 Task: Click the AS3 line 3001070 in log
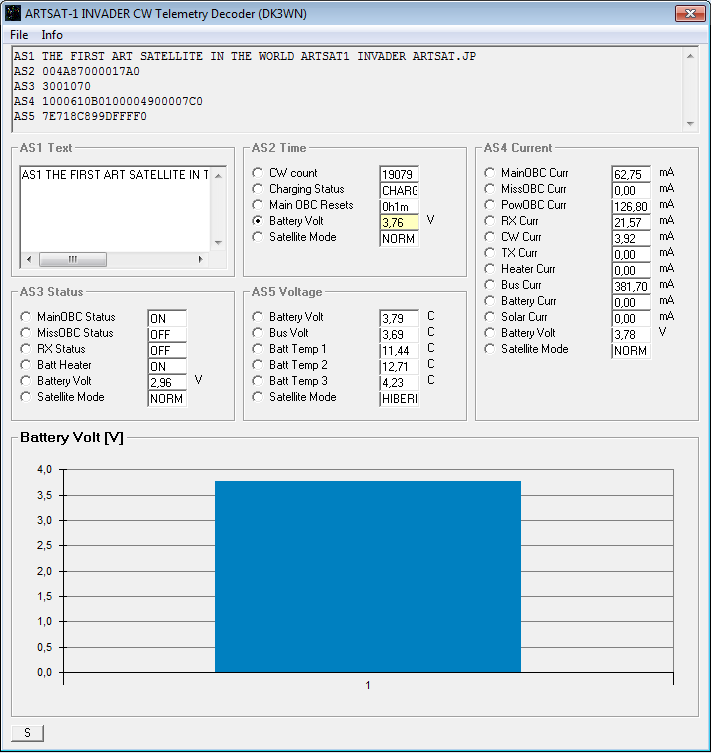pyautogui.click(x=52, y=86)
